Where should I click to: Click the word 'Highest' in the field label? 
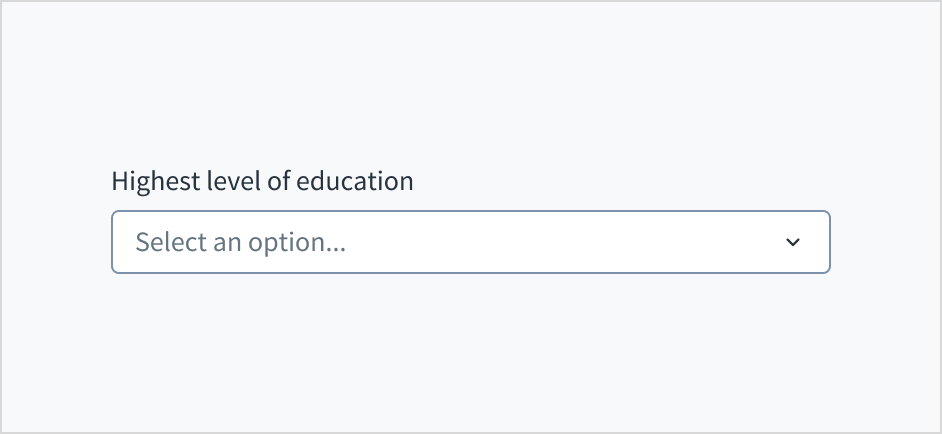(x=147, y=181)
